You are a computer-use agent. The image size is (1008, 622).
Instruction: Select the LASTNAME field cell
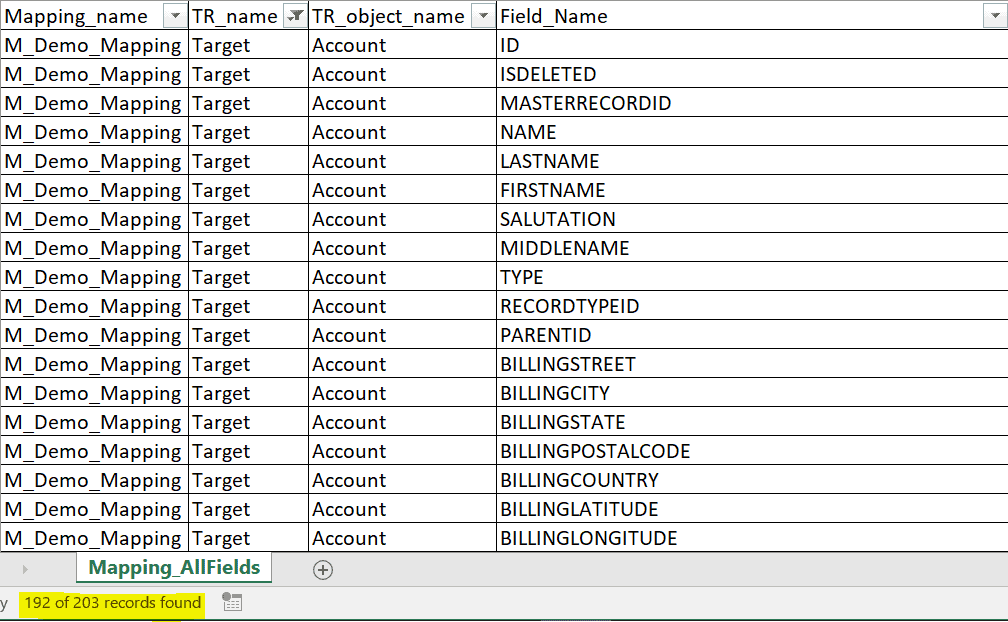pos(752,161)
